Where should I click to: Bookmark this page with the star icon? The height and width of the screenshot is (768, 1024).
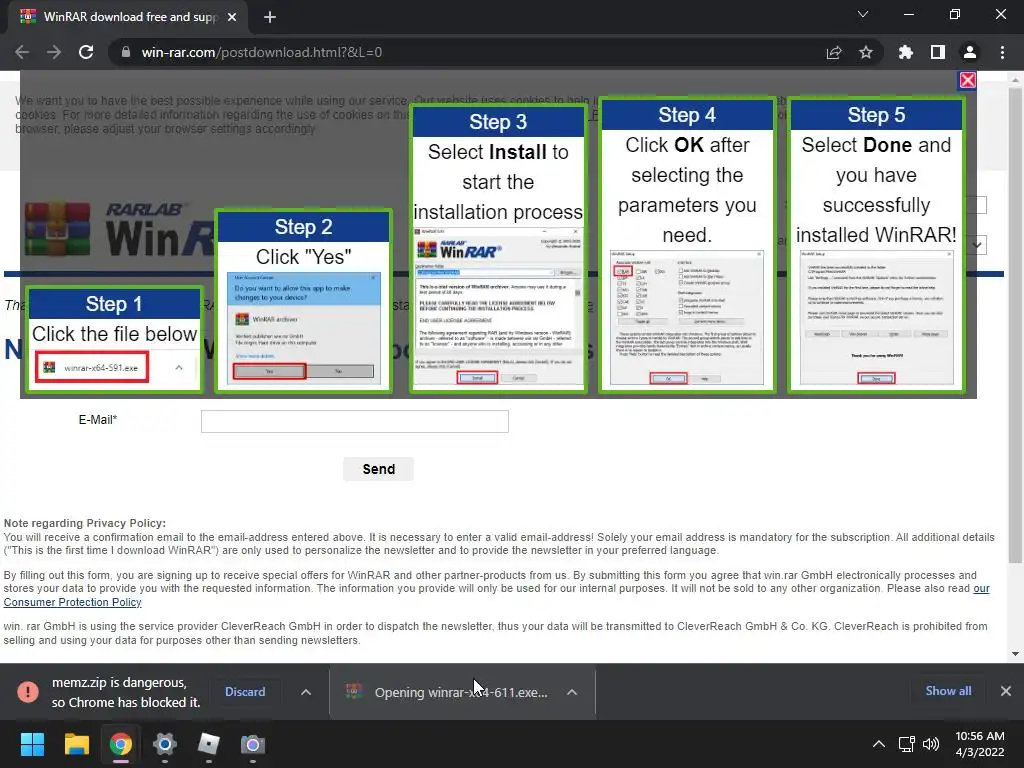tap(866, 52)
